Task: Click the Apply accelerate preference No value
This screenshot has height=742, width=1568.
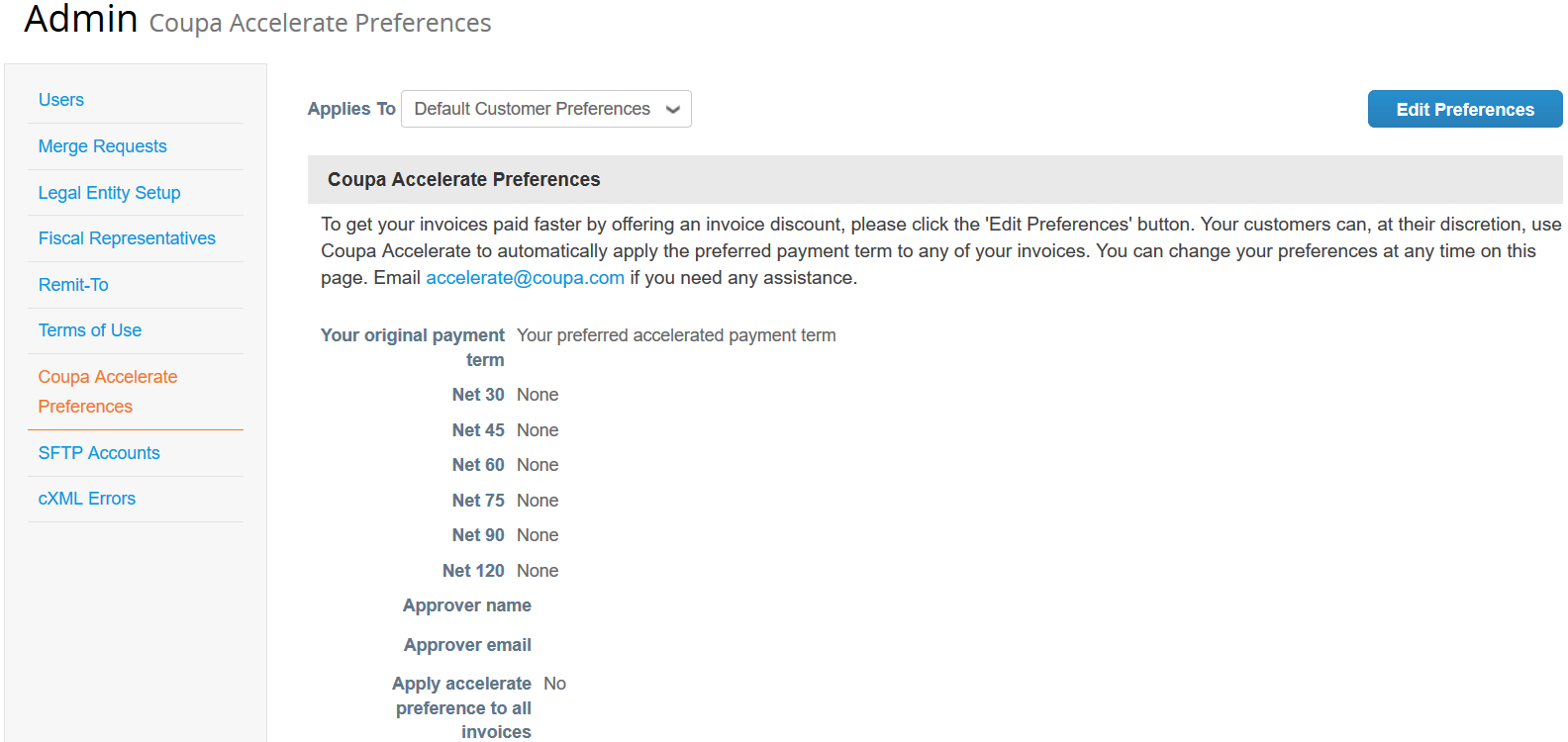Action: [x=554, y=684]
